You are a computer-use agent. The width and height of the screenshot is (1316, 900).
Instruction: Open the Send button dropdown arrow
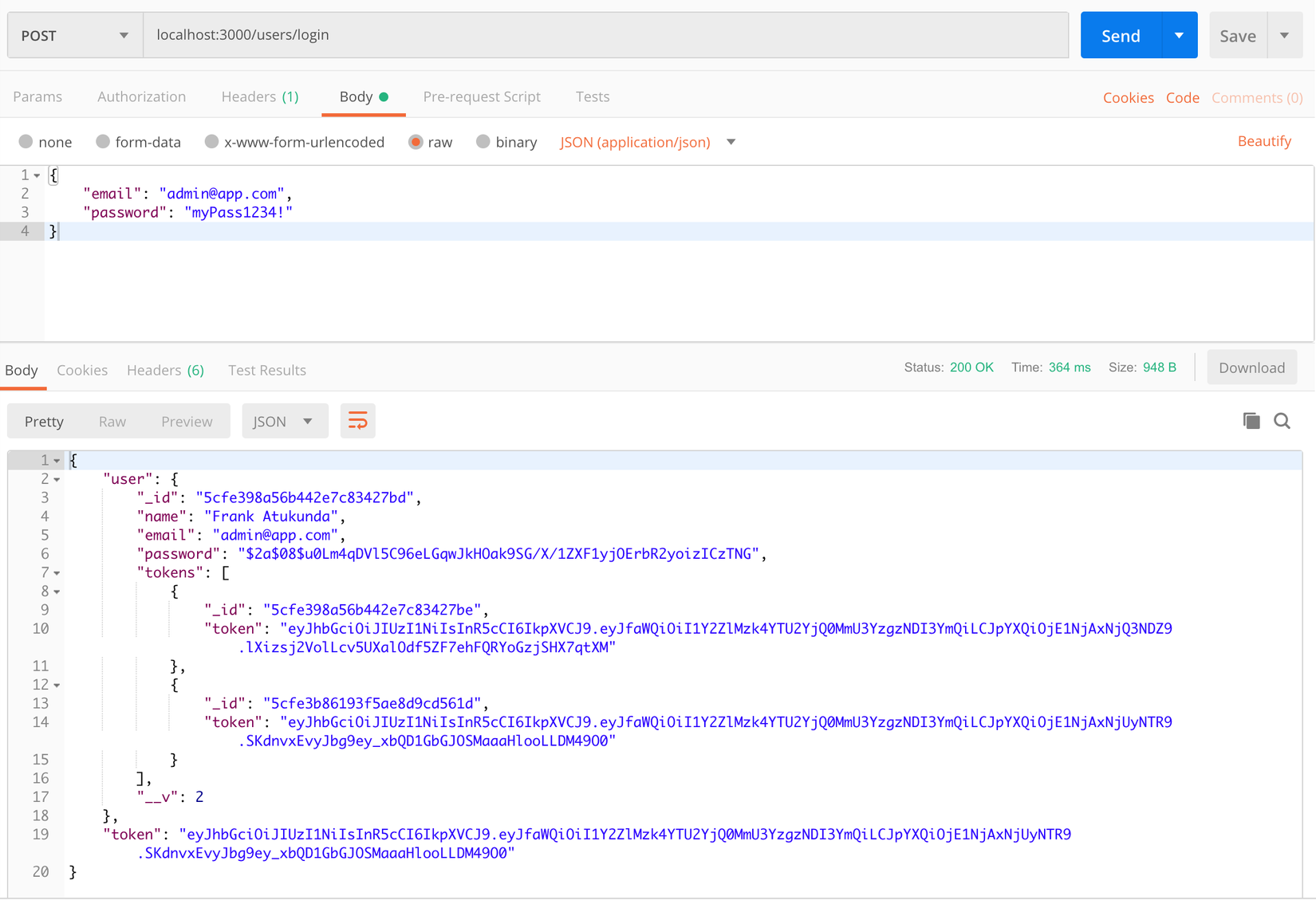point(1179,35)
